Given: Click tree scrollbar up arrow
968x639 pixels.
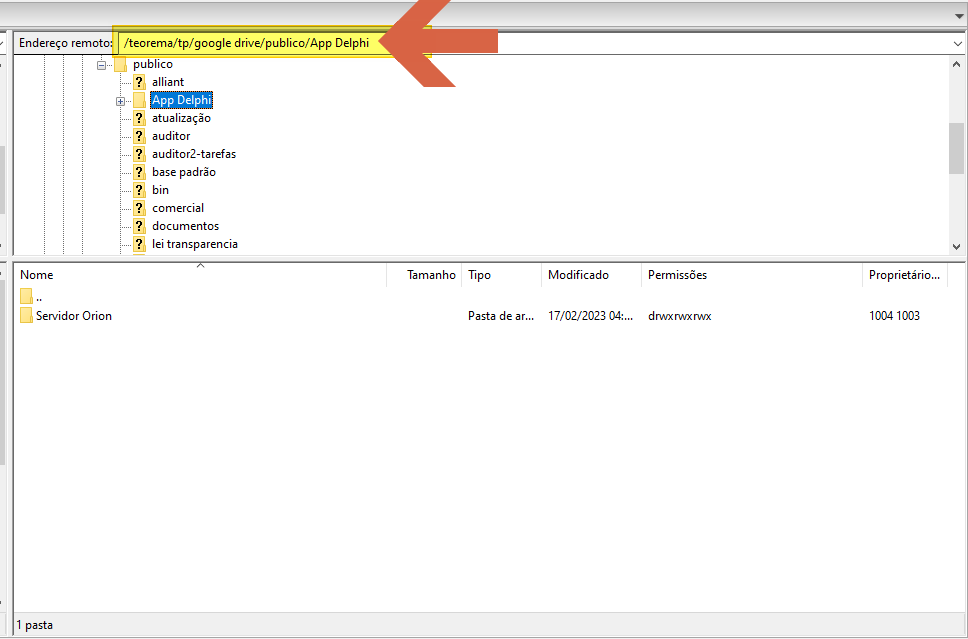Looking at the screenshot, I should 956,64.
